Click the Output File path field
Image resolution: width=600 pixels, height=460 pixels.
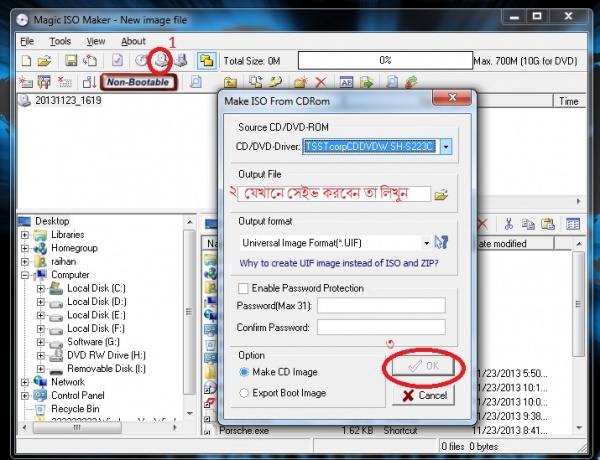click(334, 194)
